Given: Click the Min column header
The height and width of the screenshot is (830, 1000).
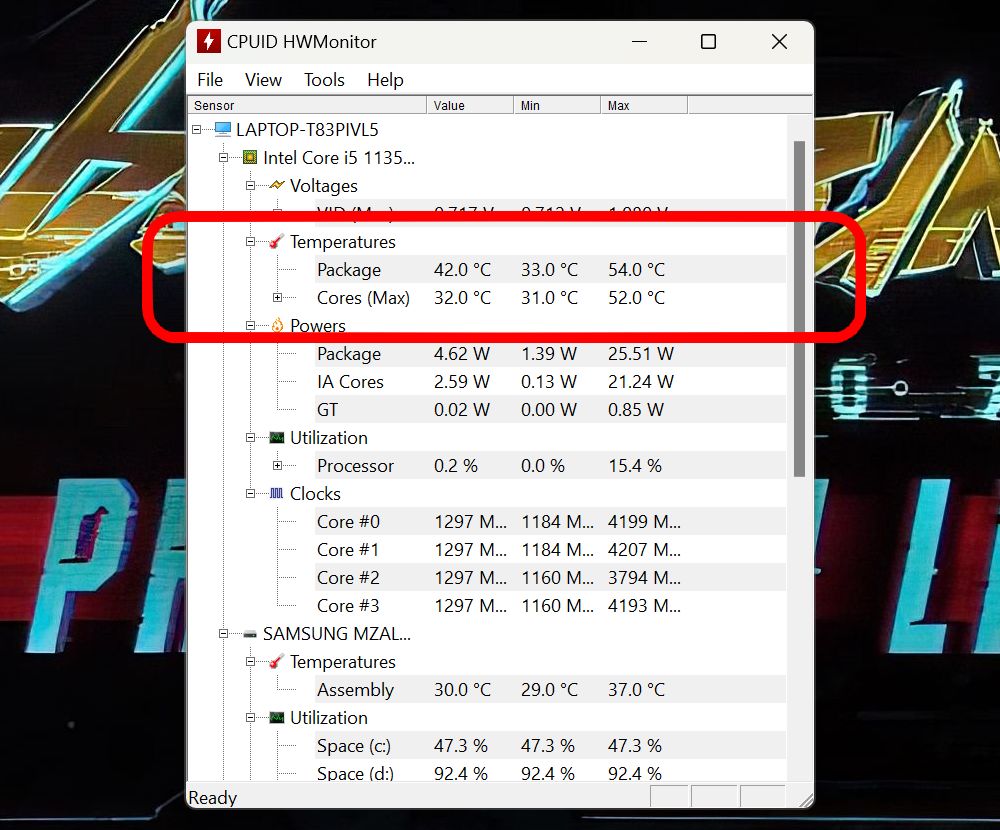Looking at the screenshot, I should tap(557, 105).
